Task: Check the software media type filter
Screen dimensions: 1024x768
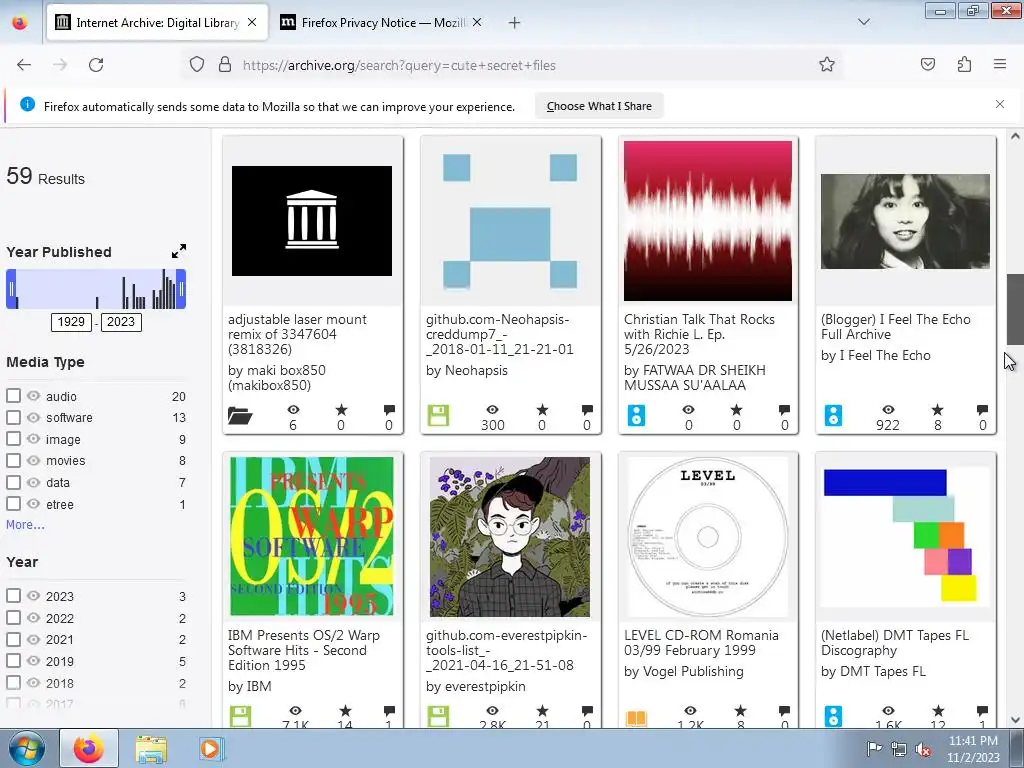Action: (x=13, y=417)
